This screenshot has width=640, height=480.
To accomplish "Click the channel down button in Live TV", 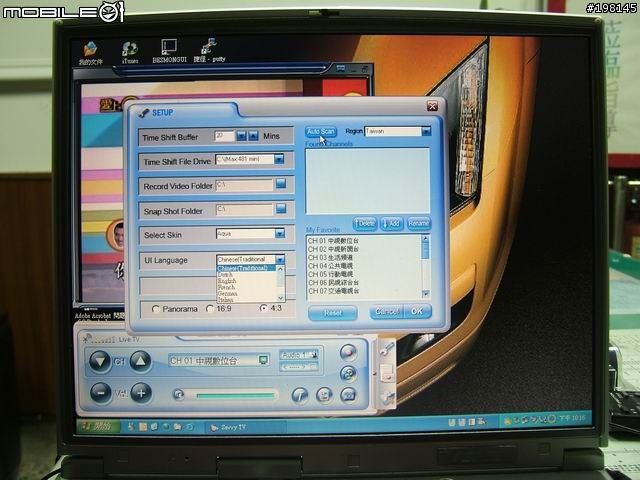I will [x=100, y=361].
